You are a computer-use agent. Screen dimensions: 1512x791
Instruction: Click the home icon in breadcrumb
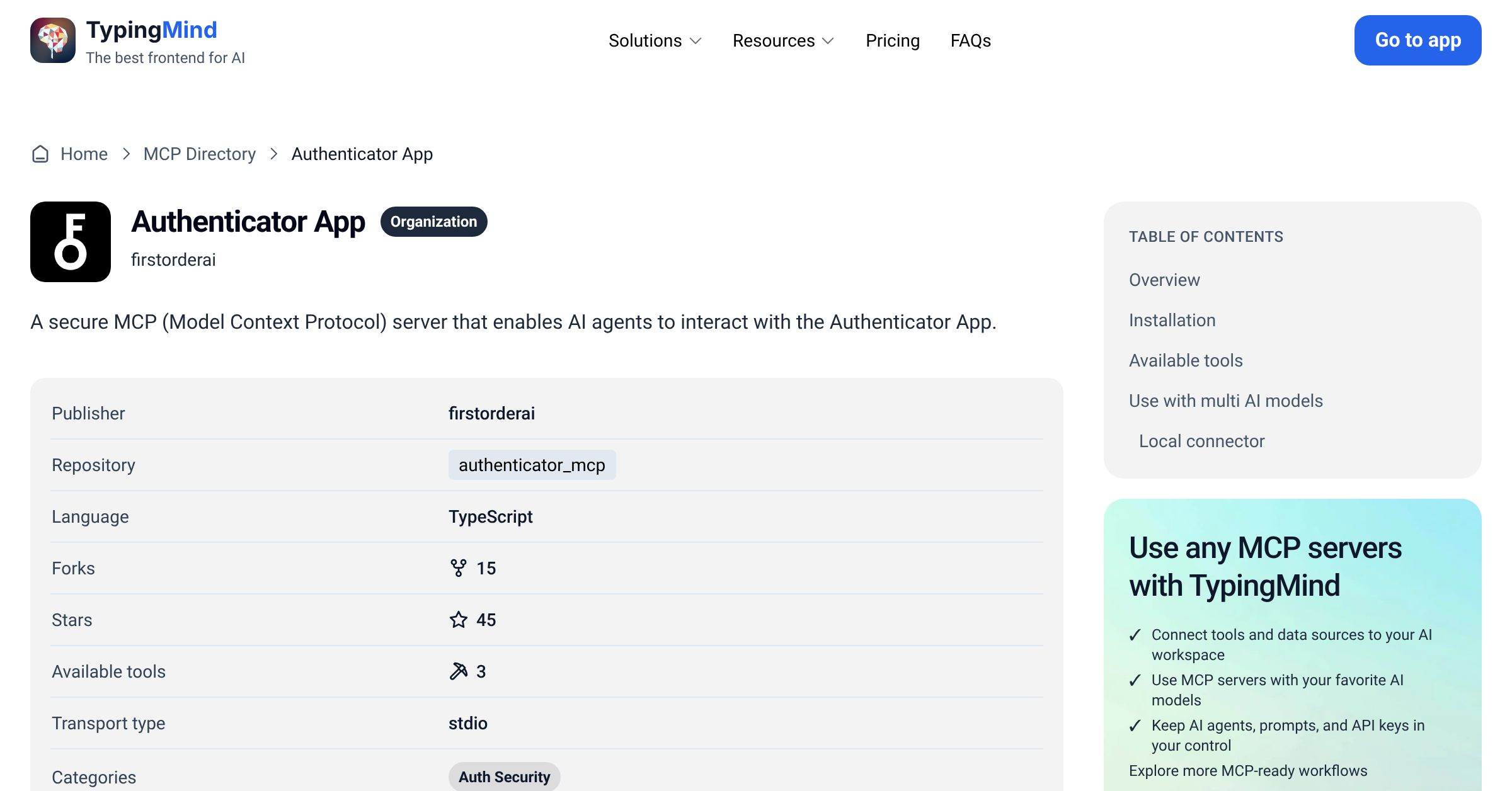coord(40,154)
